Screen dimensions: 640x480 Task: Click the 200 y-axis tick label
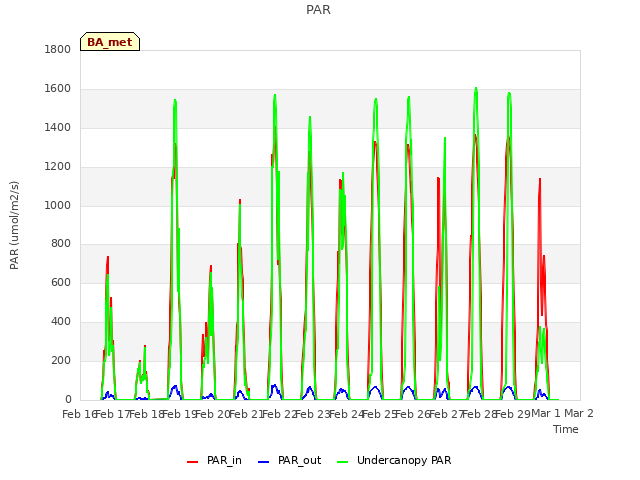click(61, 360)
